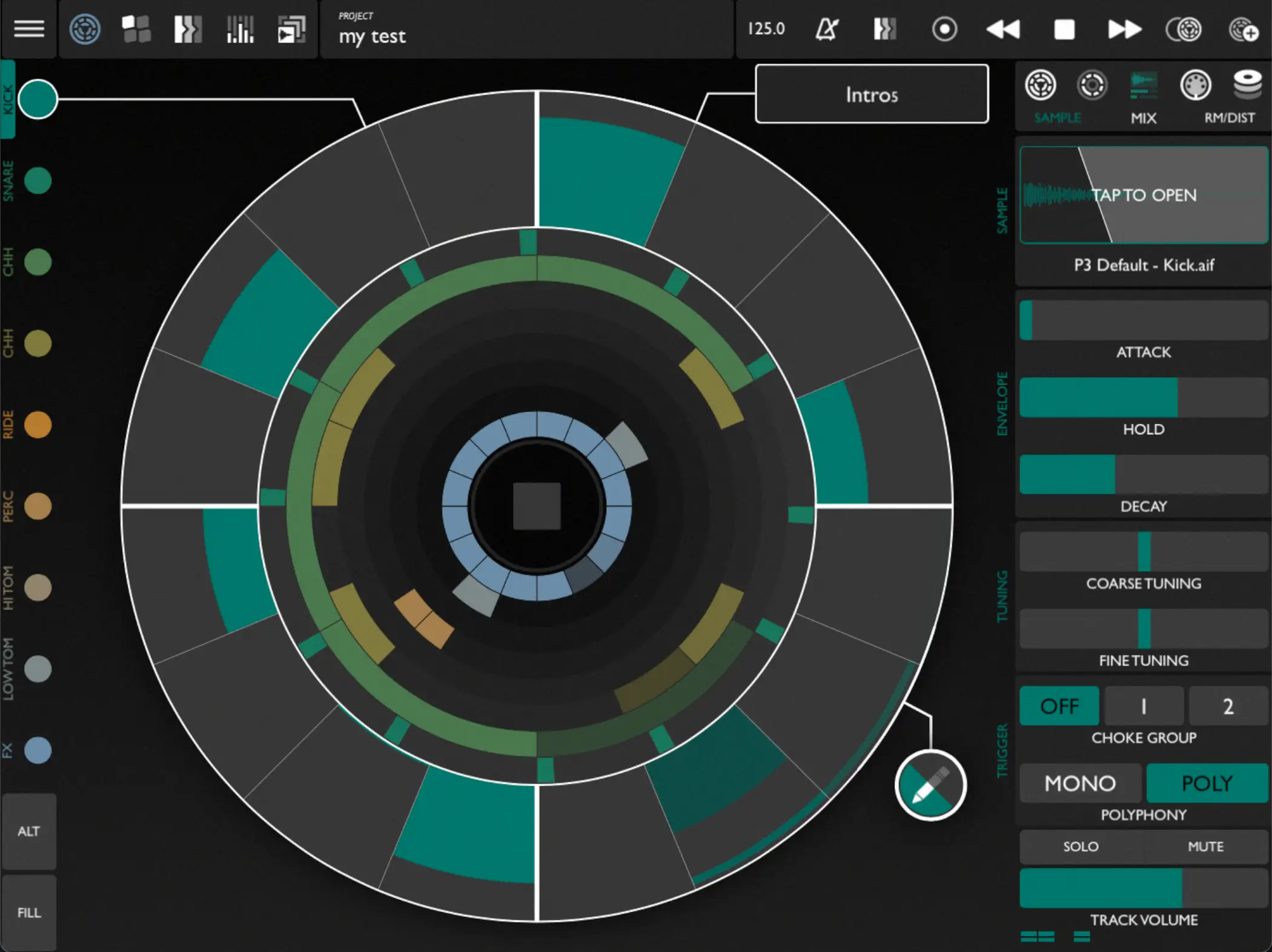
Task: Open the stacked scenes view icon
Action: [x=291, y=29]
